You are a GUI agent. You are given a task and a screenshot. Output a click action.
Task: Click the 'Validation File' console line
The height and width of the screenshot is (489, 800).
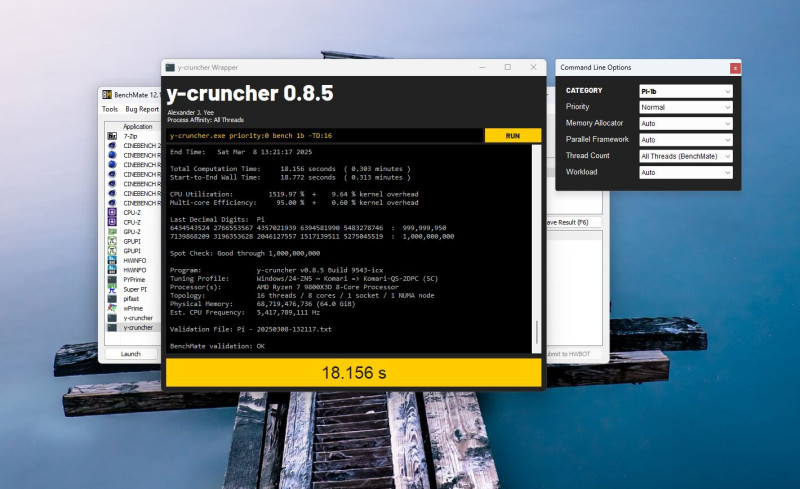251,329
